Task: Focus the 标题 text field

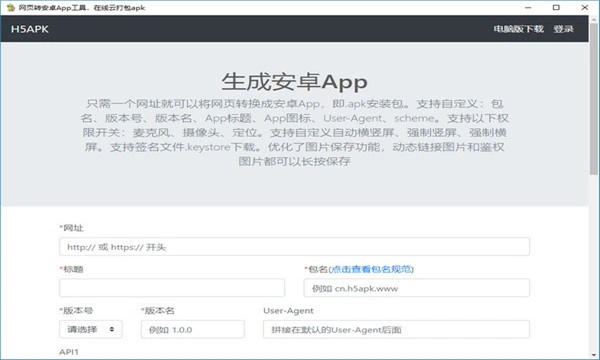Action: (x=172, y=288)
